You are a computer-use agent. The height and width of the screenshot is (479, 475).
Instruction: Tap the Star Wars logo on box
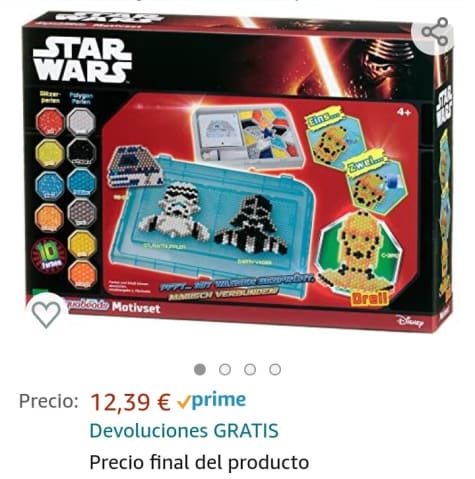(x=83, y=59)
